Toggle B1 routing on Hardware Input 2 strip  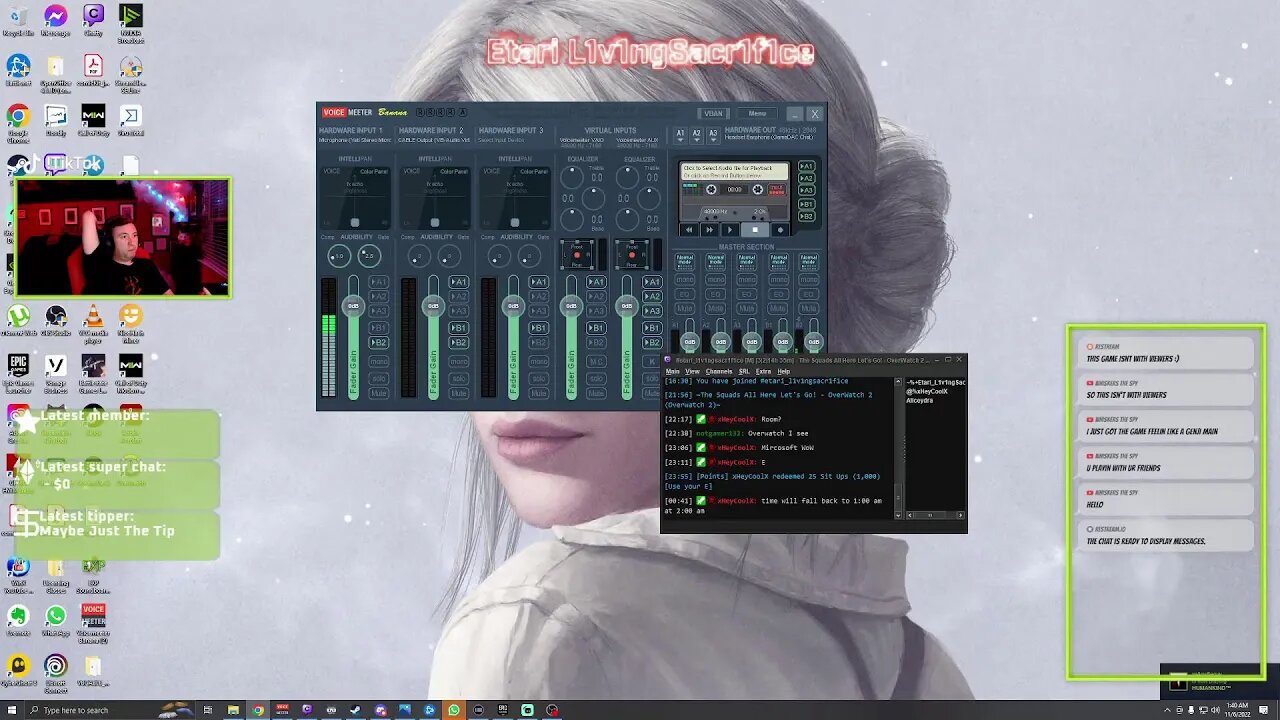click(458, 327)
